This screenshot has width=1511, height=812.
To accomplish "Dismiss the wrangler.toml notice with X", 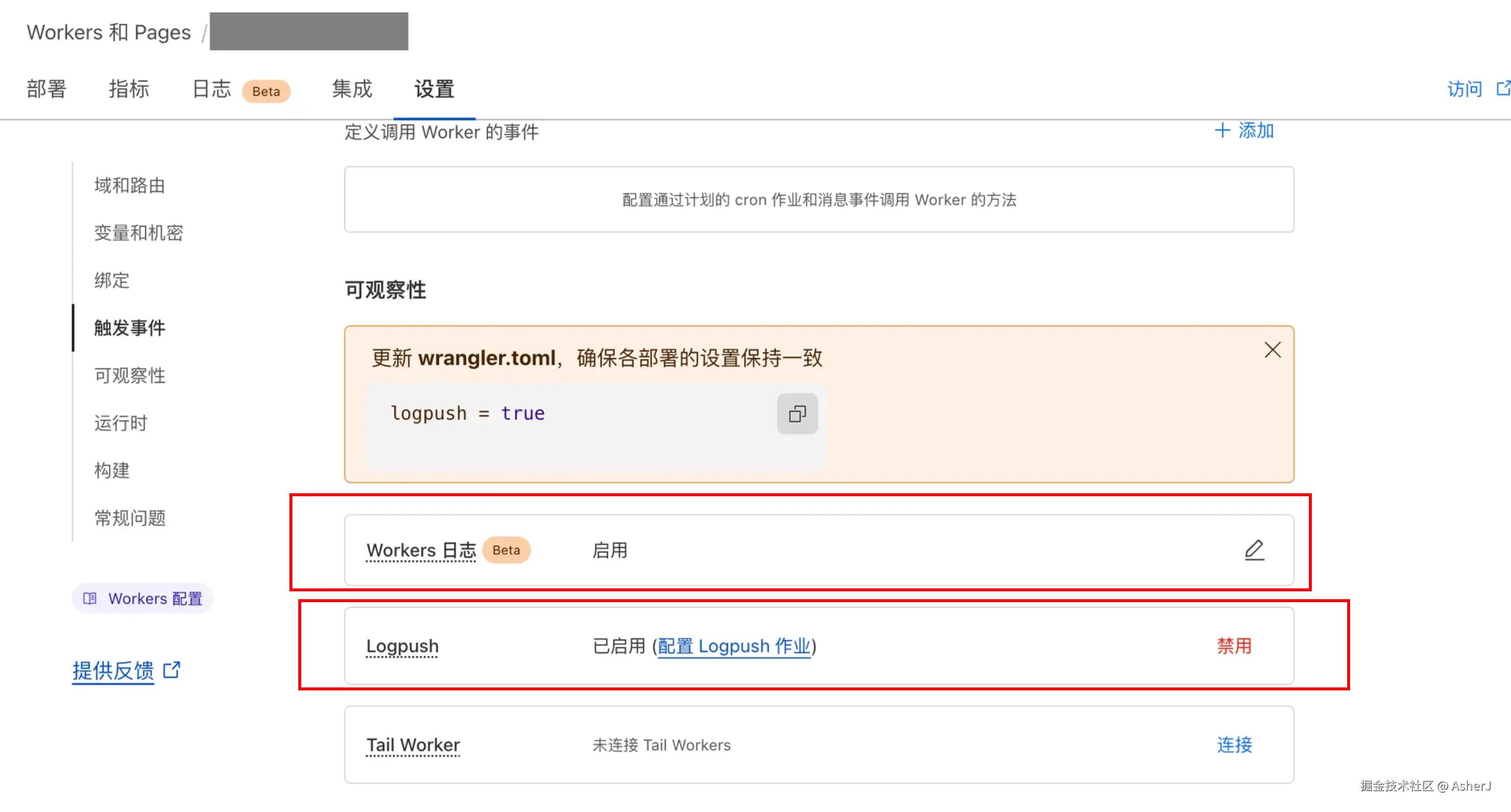I will click(1272, 350).
